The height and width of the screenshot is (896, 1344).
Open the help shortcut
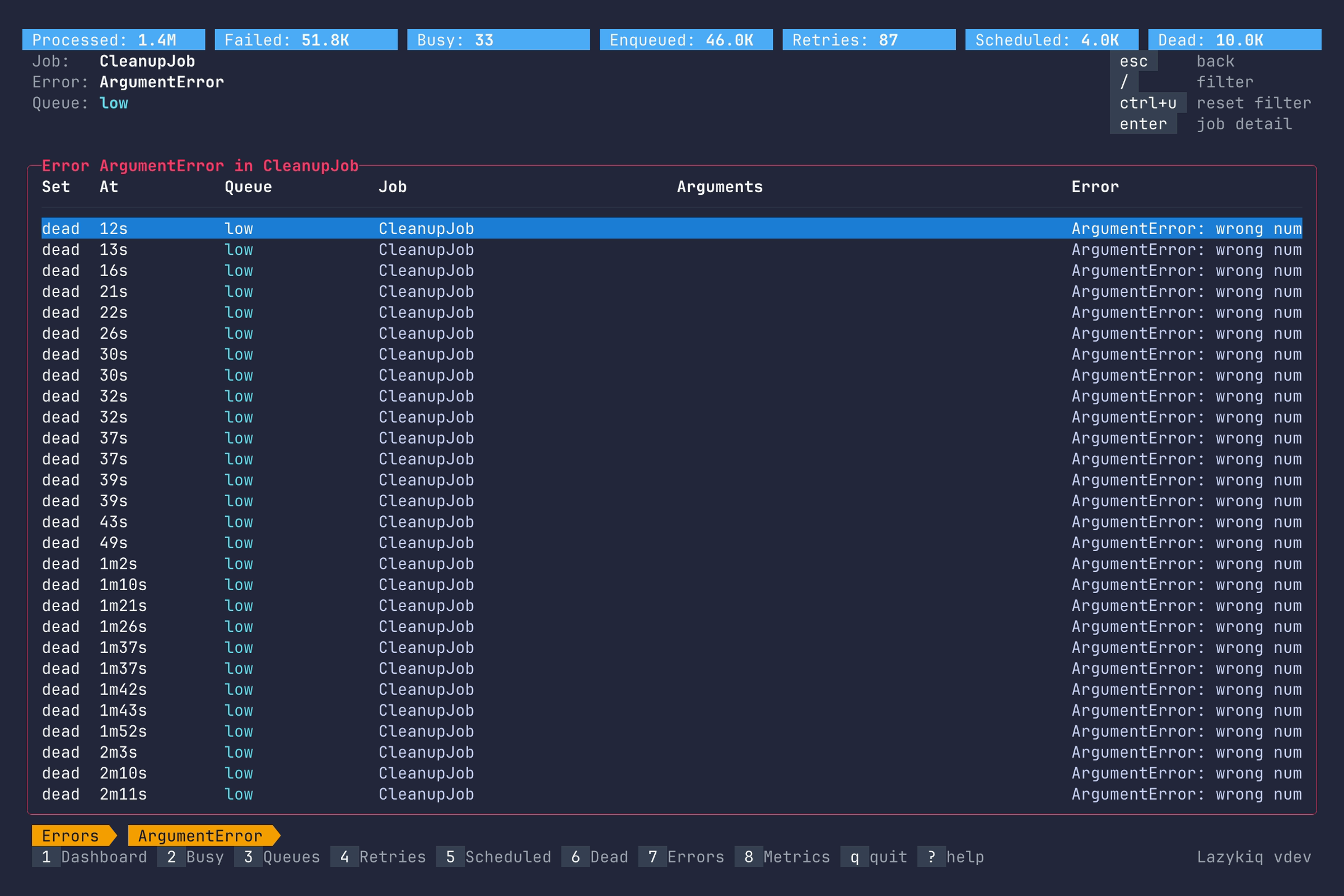(x=951, y=857)
